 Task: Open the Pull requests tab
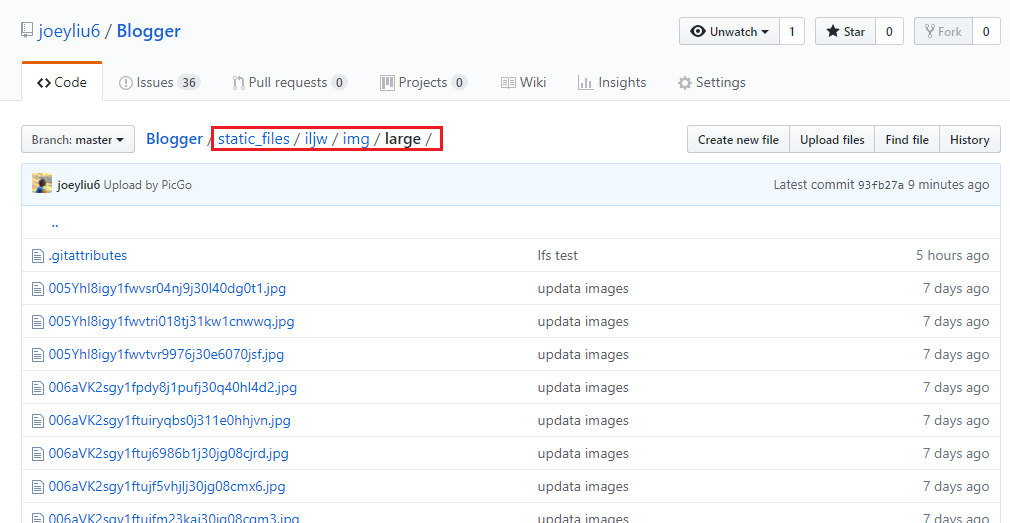point(290,82)
